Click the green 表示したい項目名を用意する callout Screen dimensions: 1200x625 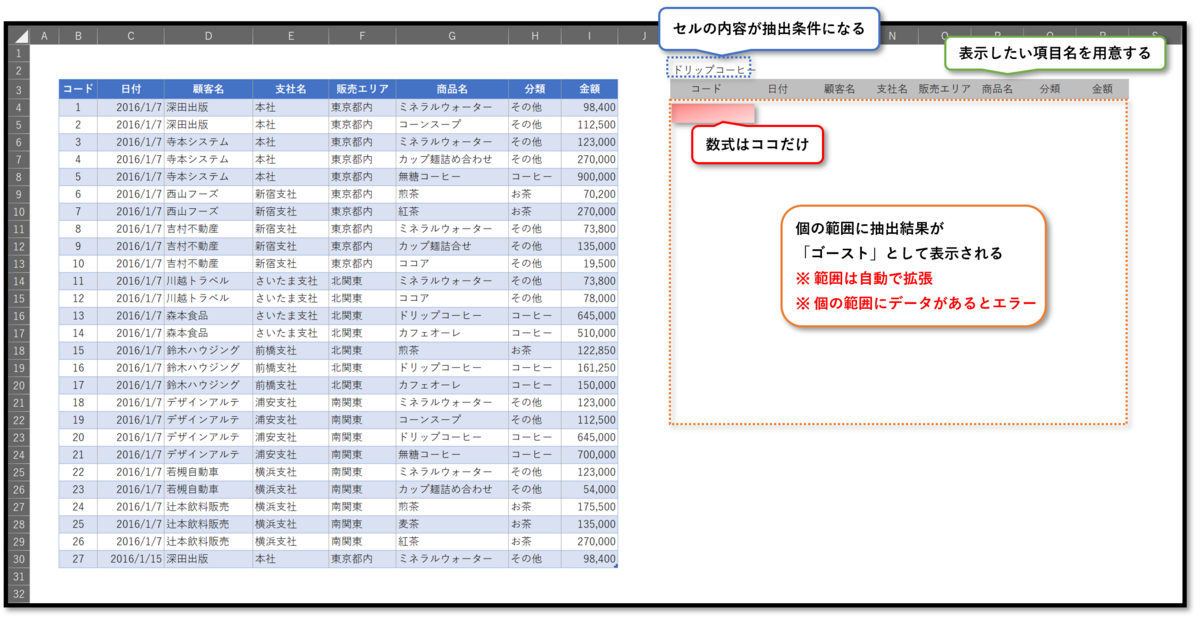point(1056,51)
